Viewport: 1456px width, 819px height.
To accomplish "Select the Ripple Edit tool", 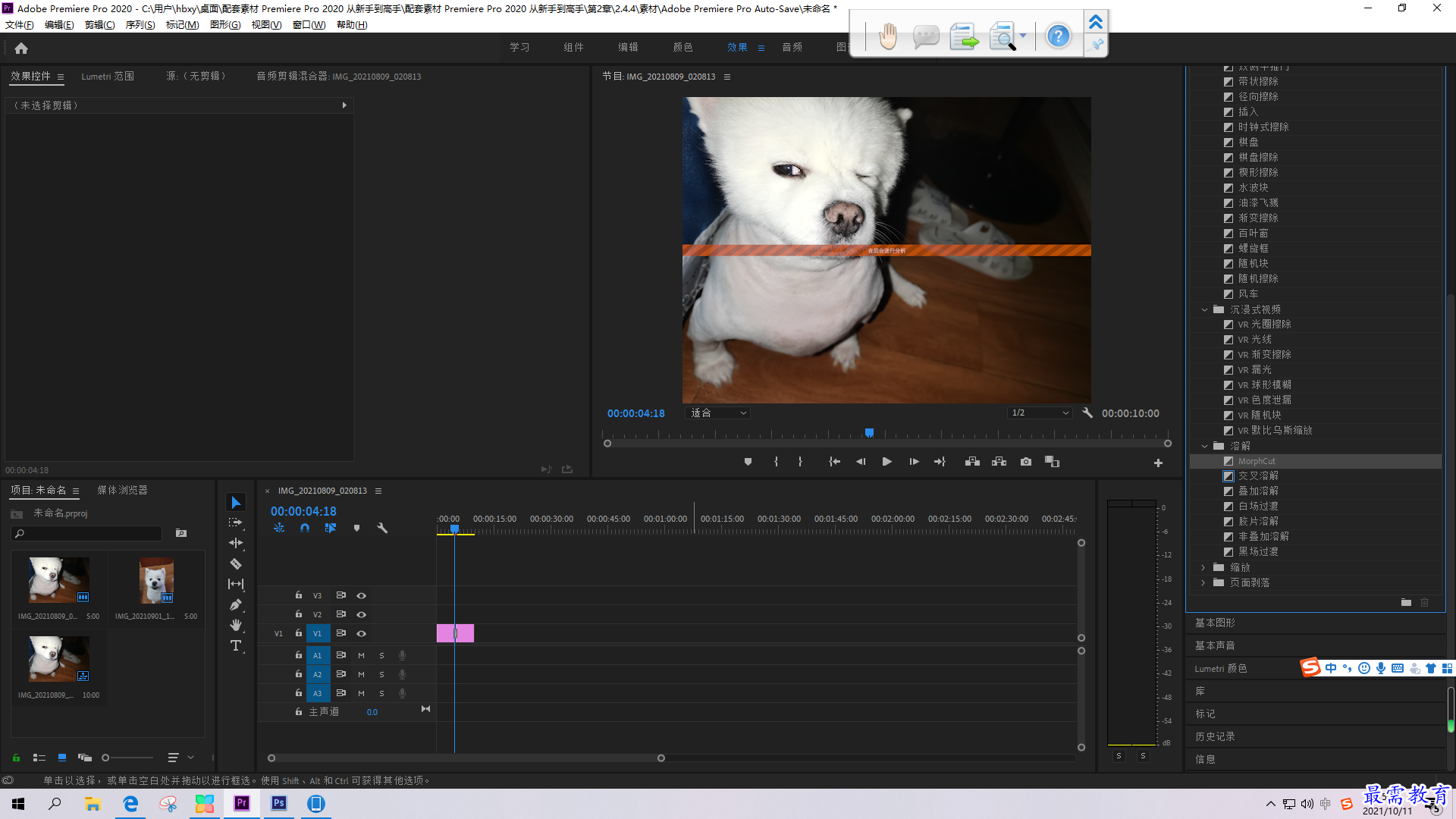I will pos(236,543).
